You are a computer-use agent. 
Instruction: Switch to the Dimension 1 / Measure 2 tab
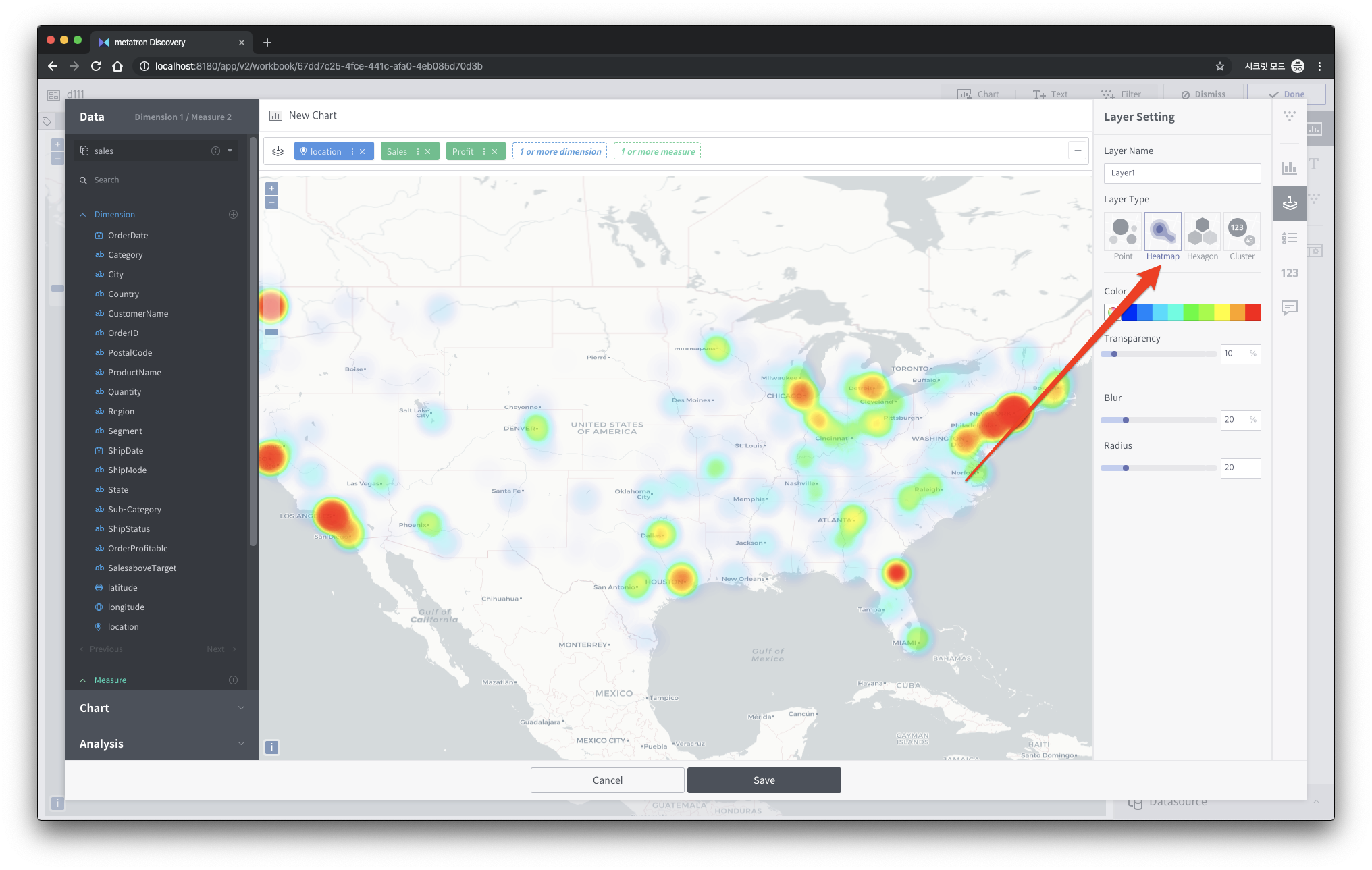coord(183,116)
